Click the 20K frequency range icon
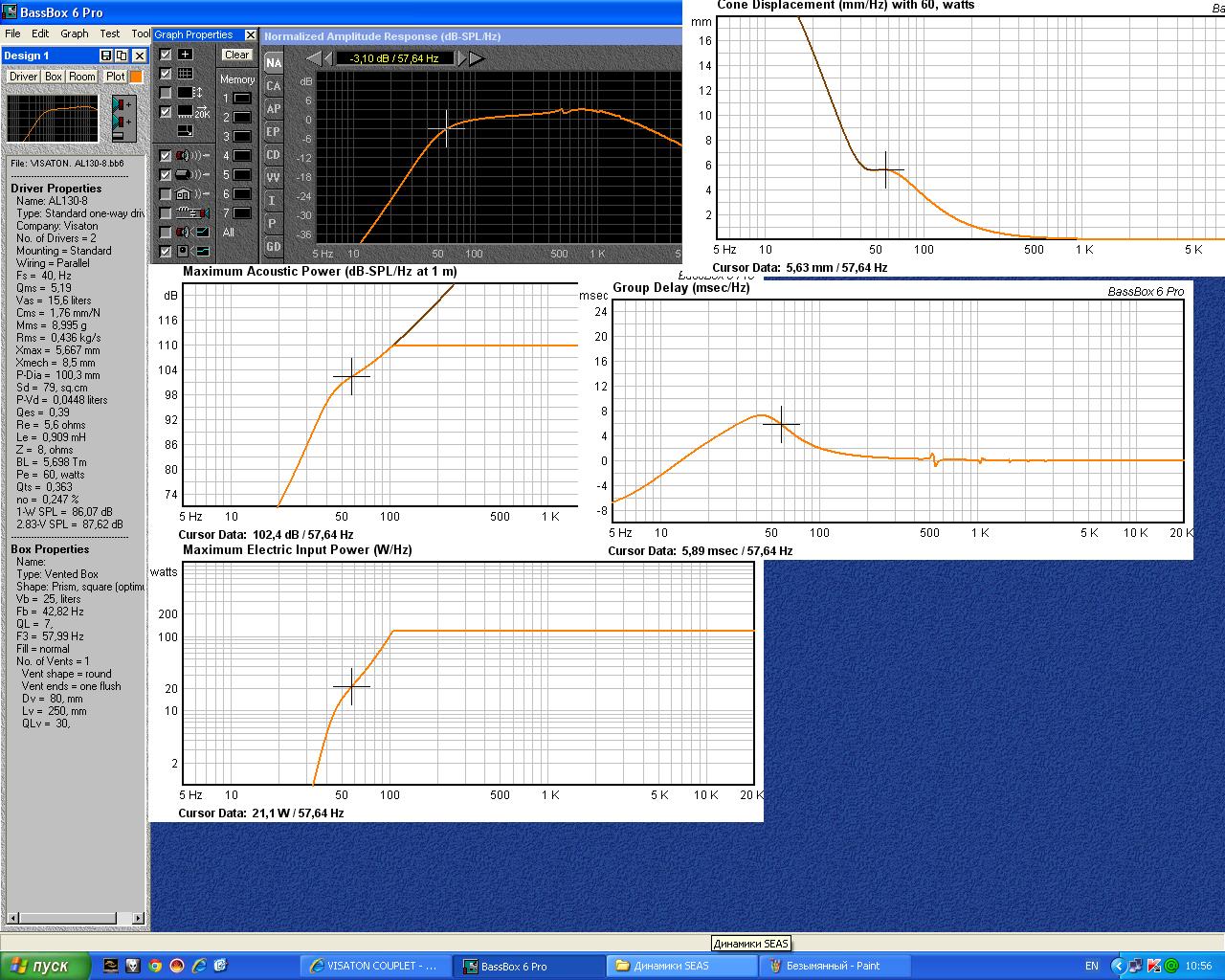Viewport: 1225px width, 980px height. (x=193, y=112)
